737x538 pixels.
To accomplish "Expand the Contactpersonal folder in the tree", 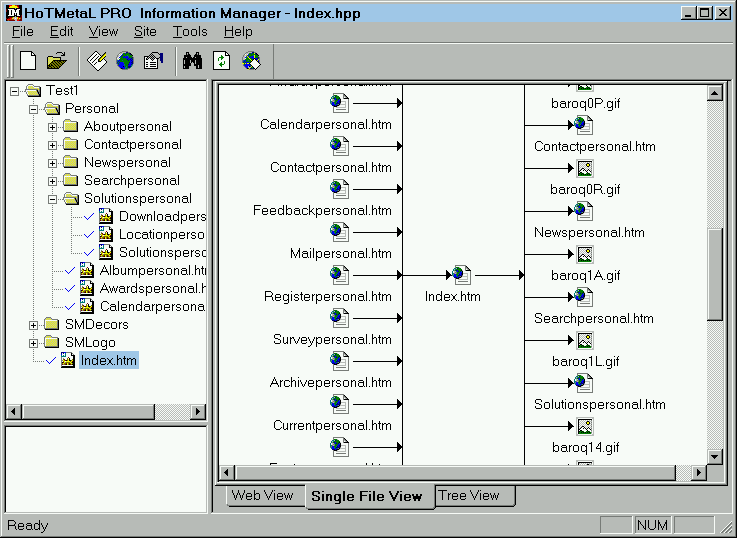I will pos(52,145).
